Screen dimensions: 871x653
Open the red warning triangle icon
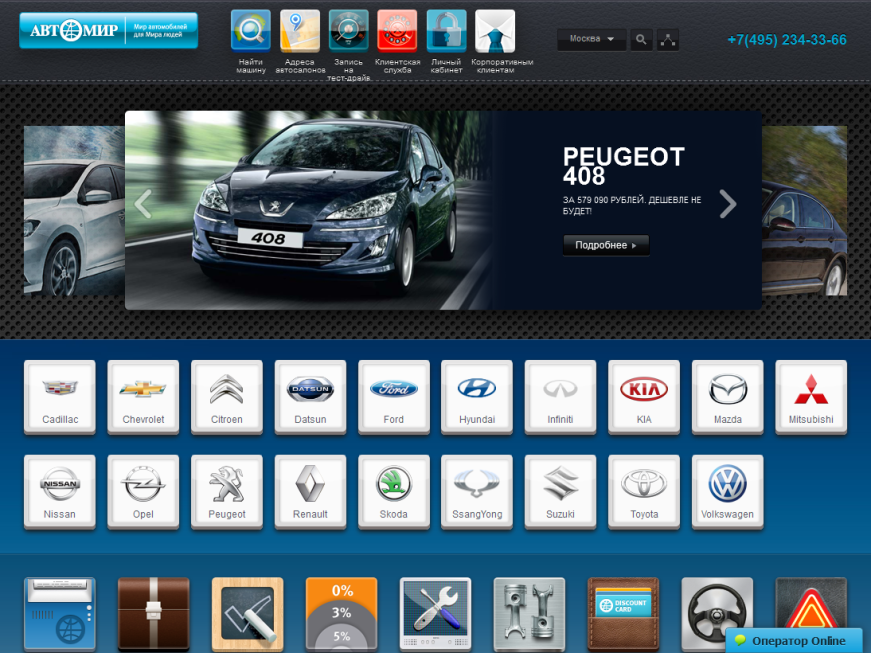(811, 603)
